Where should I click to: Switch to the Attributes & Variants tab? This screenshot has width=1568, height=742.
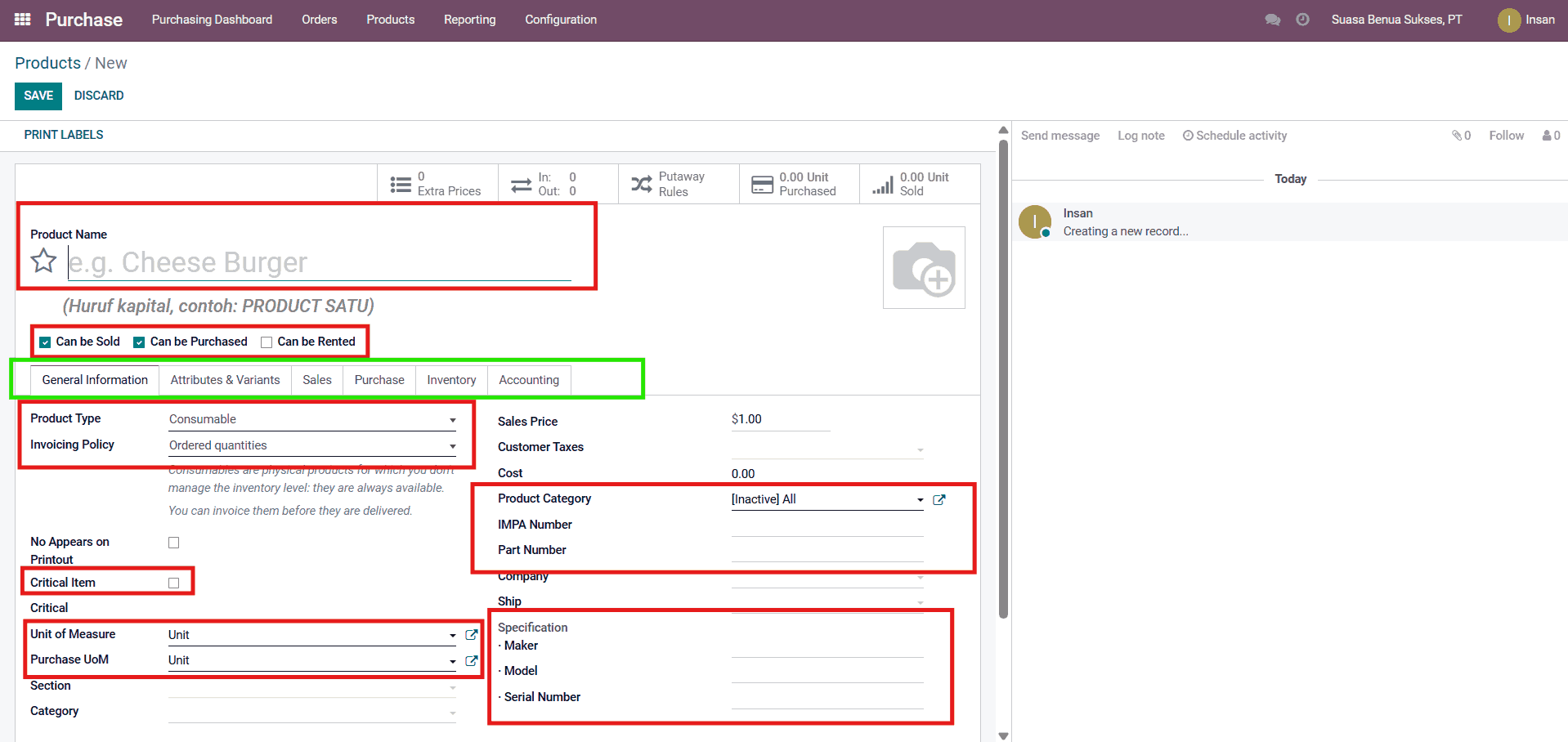click(225, 380)
